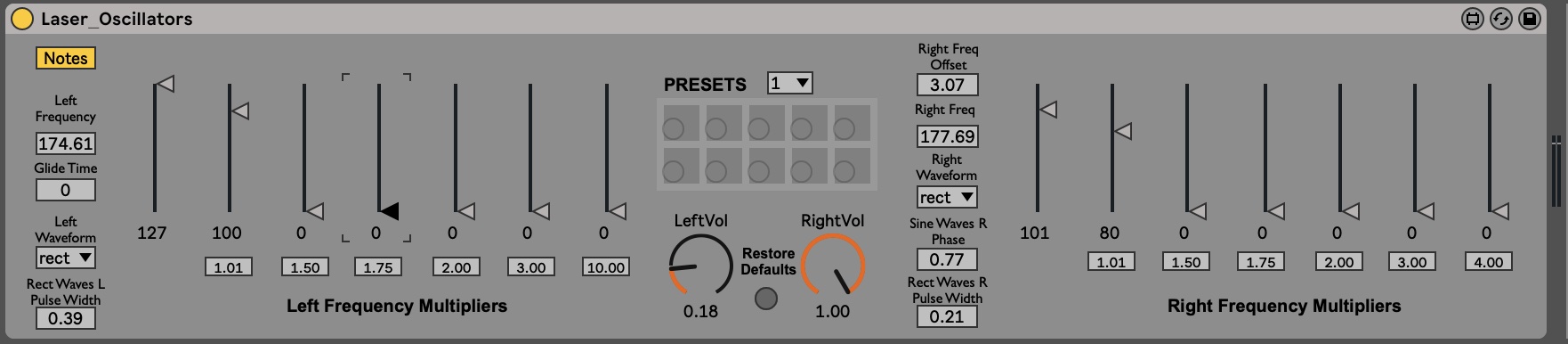The image size is (1568, 344).
Task: Click the show/hide parameters icon in title bar
Action: [x=1473, y=19]
